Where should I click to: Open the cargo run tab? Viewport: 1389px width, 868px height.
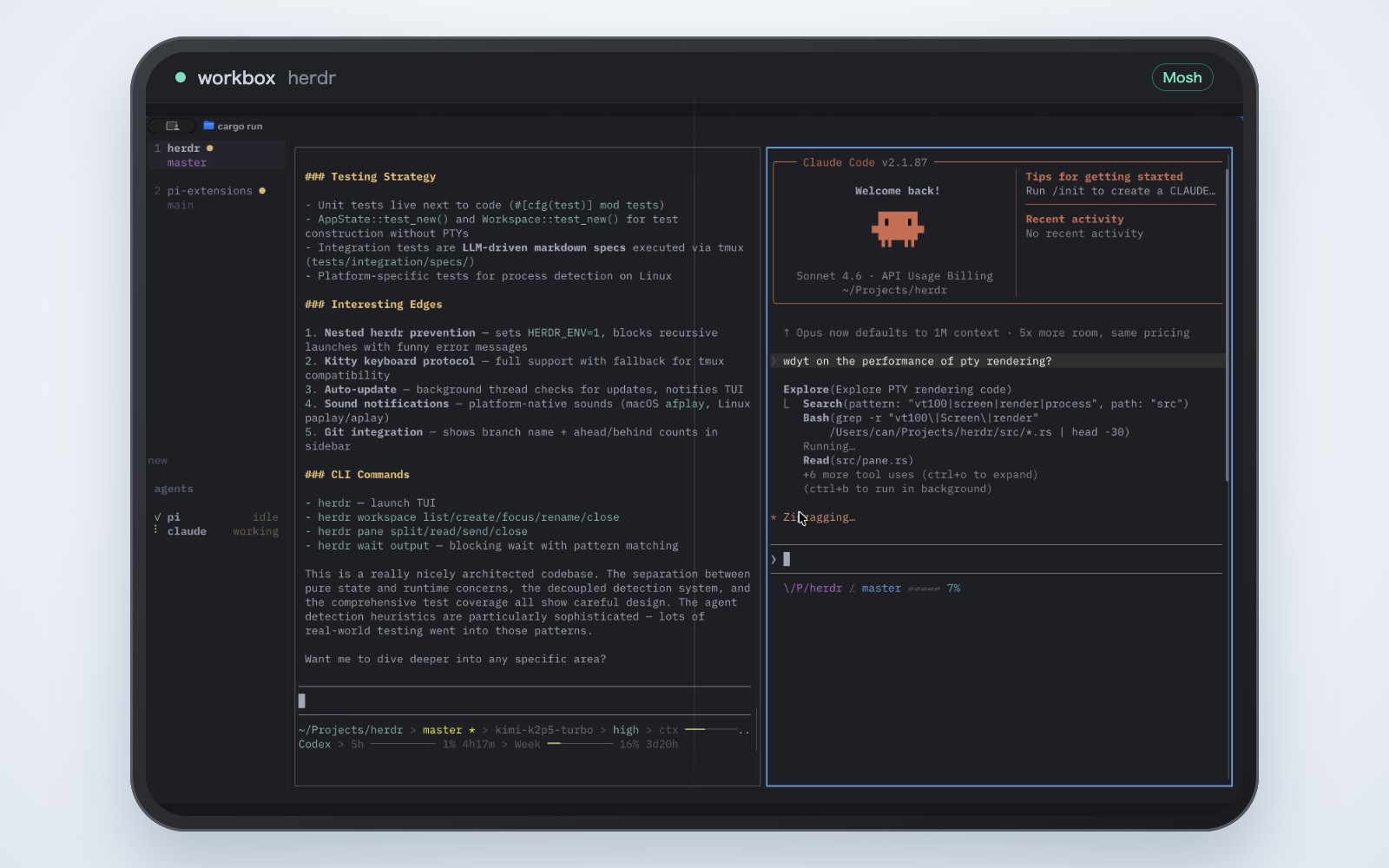click(240, 126)
